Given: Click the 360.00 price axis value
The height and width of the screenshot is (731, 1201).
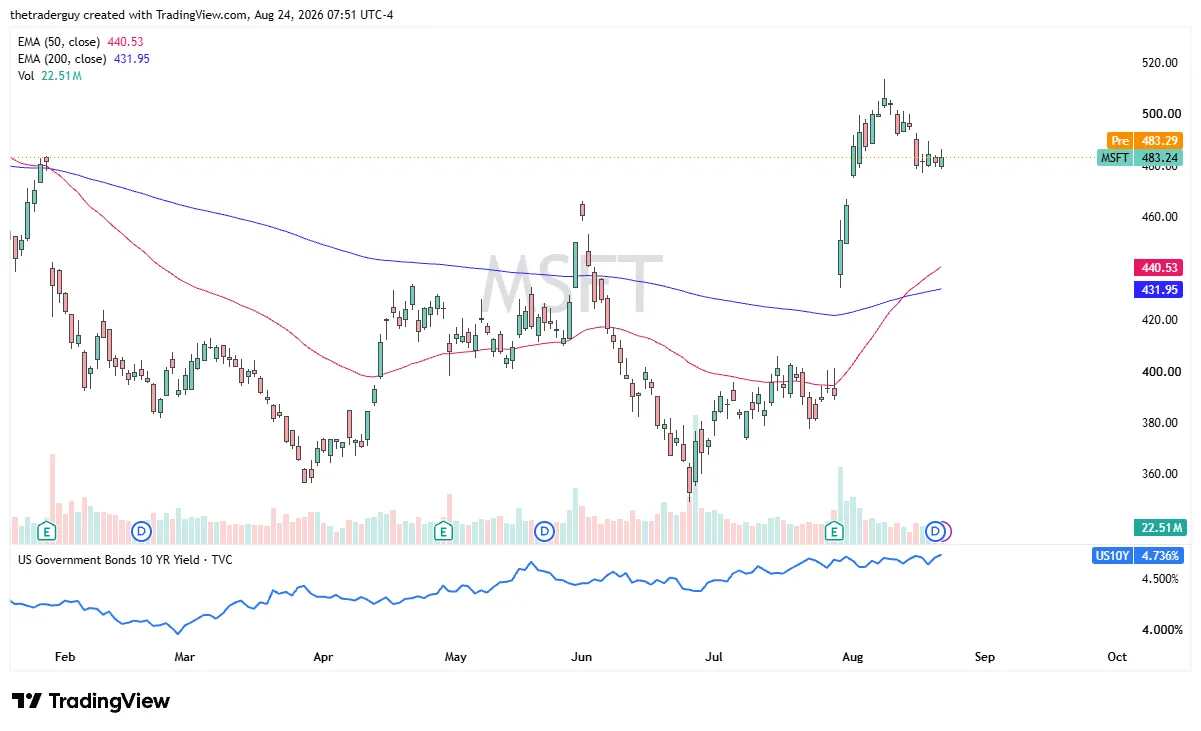Looking at the screenshot, I should pos(1162,475).
